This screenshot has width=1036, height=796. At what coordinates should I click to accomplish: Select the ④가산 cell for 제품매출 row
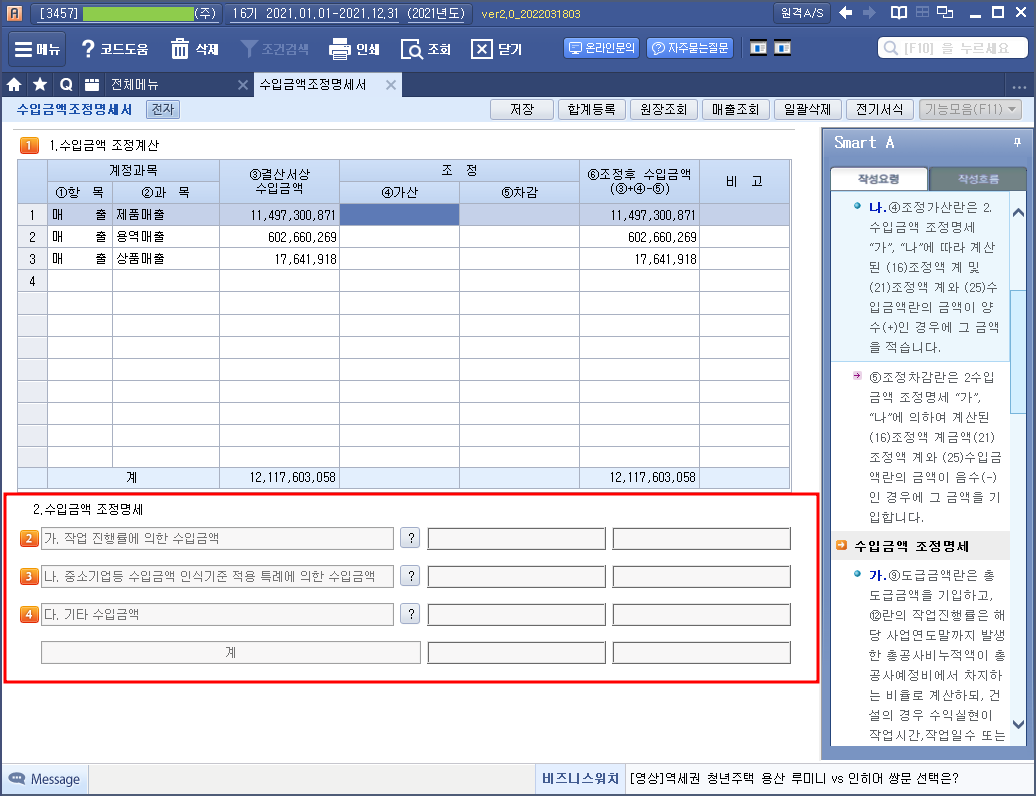399,215
